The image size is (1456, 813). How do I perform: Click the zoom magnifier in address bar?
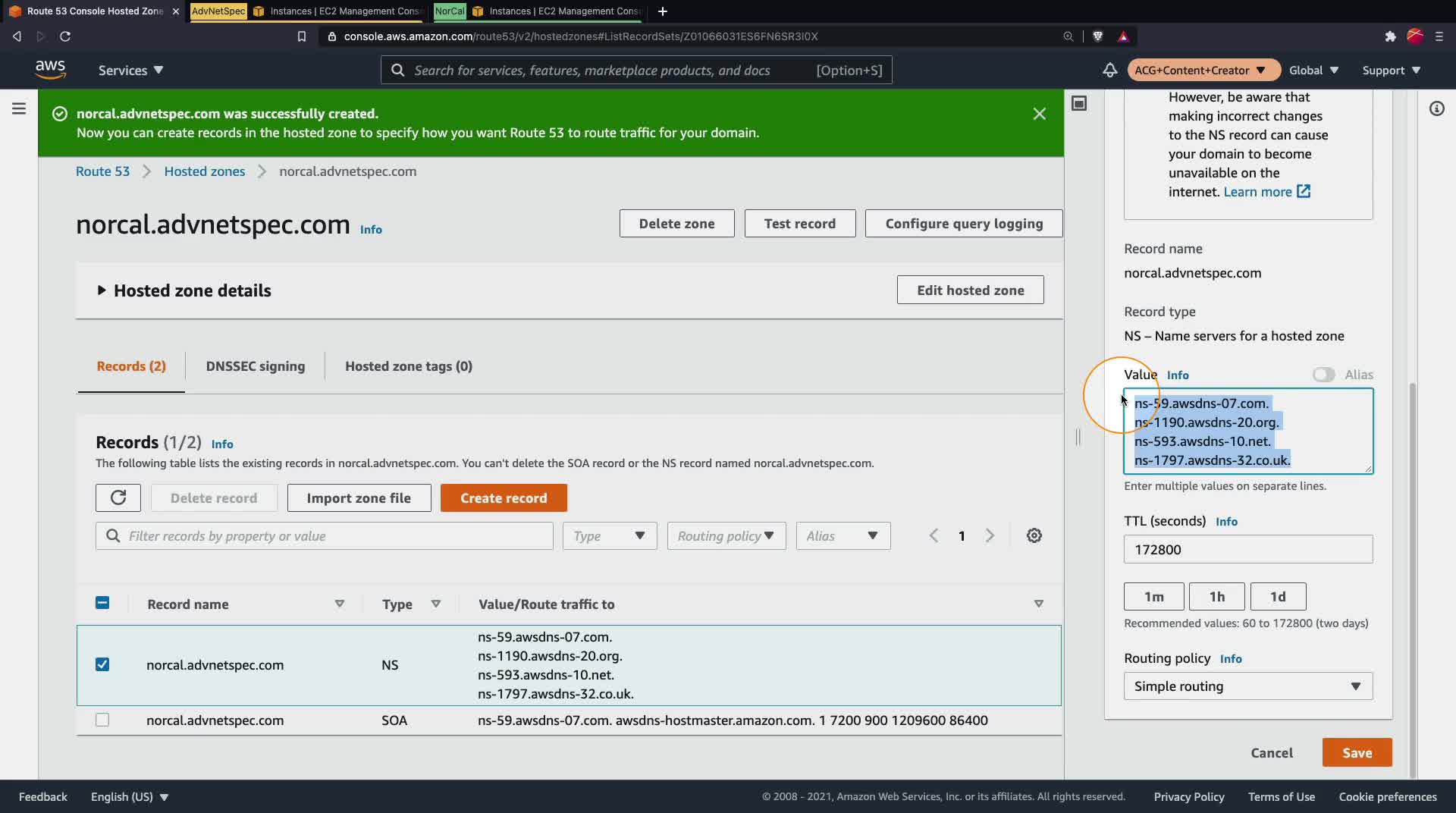point(1068,36)
